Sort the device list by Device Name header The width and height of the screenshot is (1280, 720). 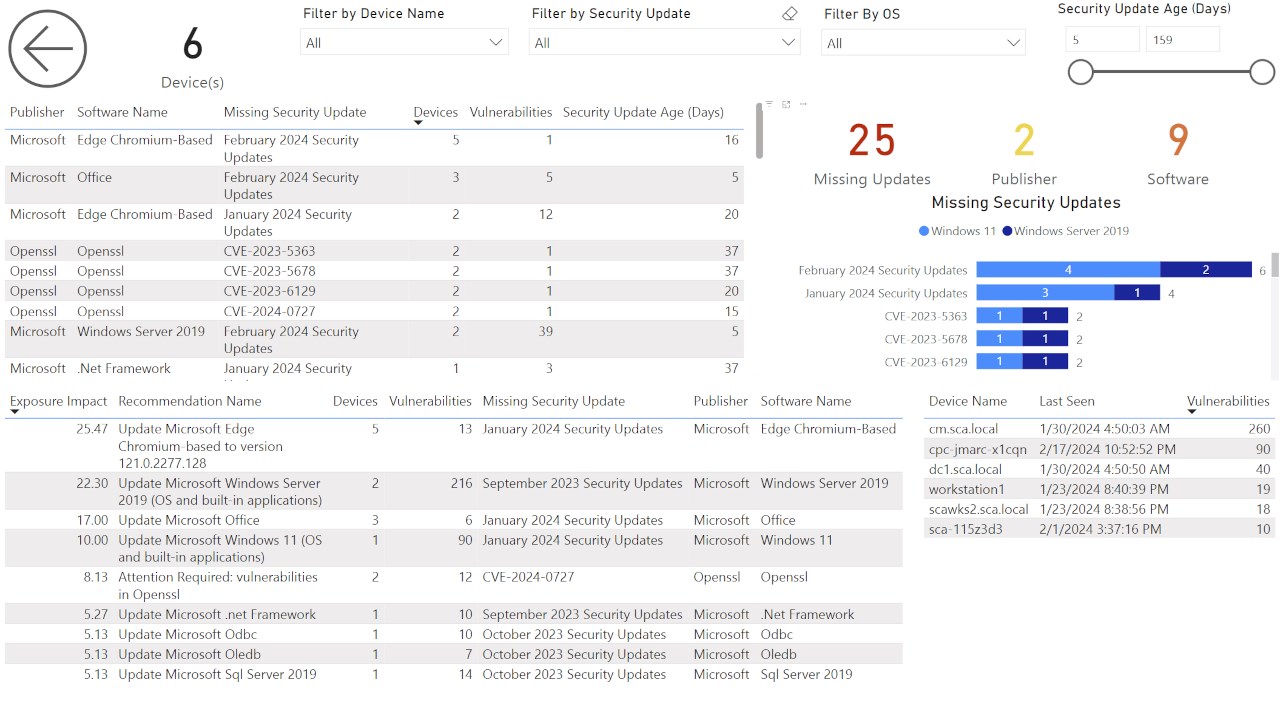pos(968,401)
